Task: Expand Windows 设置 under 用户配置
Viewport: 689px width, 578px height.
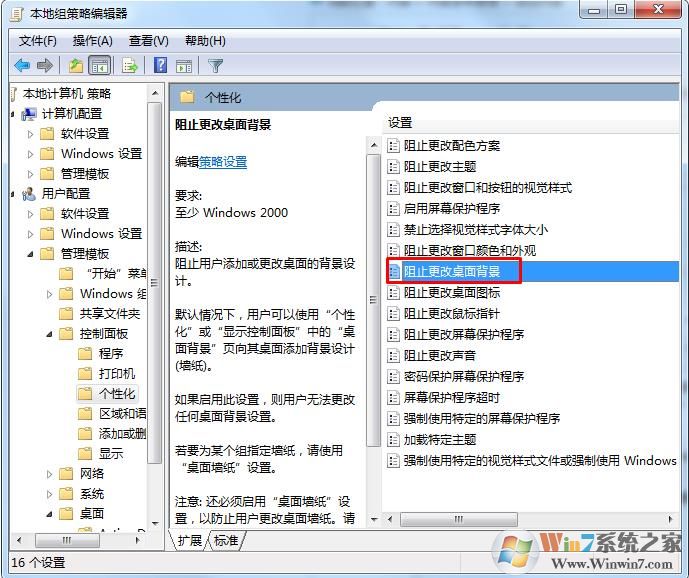Action: click(30, 234)
